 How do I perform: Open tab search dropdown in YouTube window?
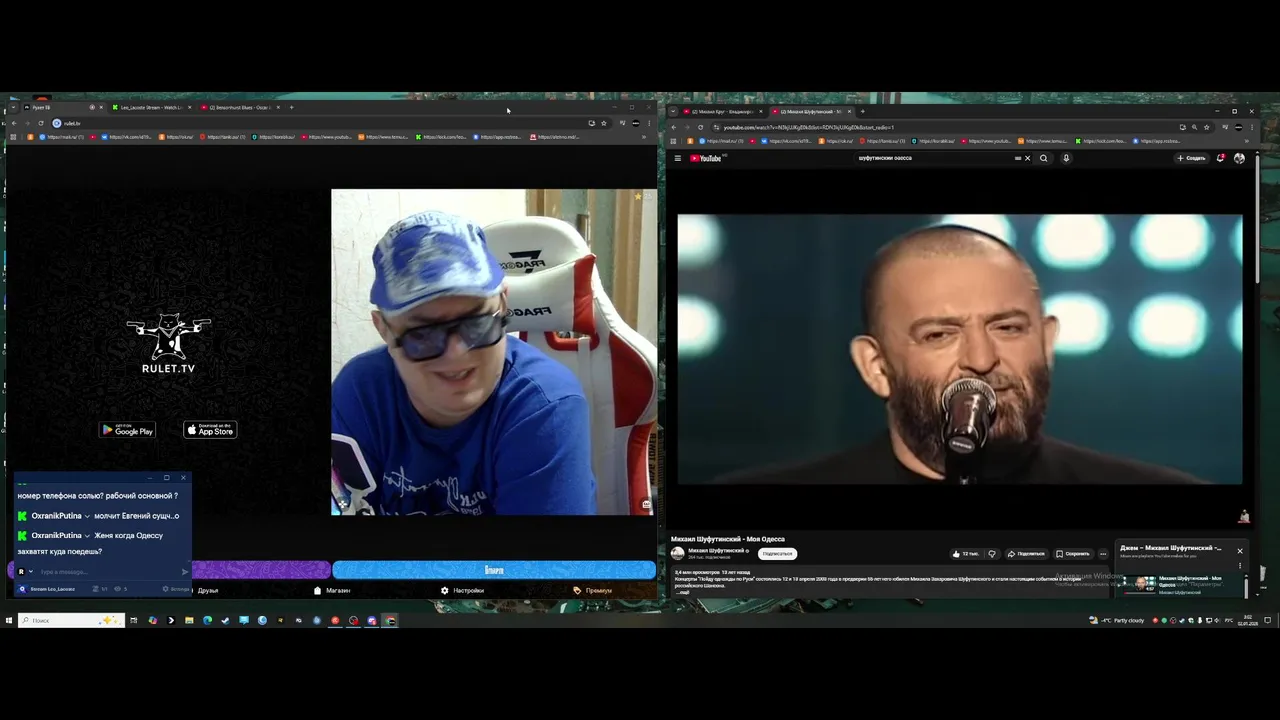674,111
